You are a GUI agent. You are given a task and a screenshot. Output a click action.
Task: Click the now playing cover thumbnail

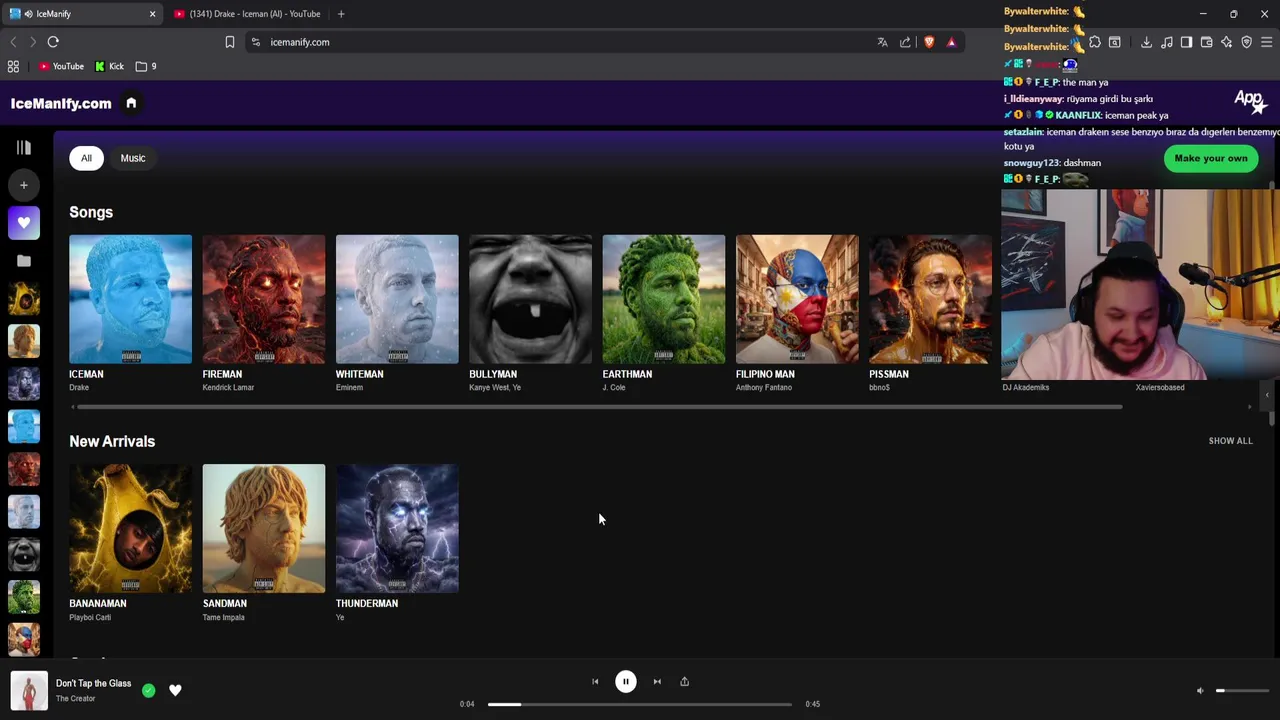29,691
